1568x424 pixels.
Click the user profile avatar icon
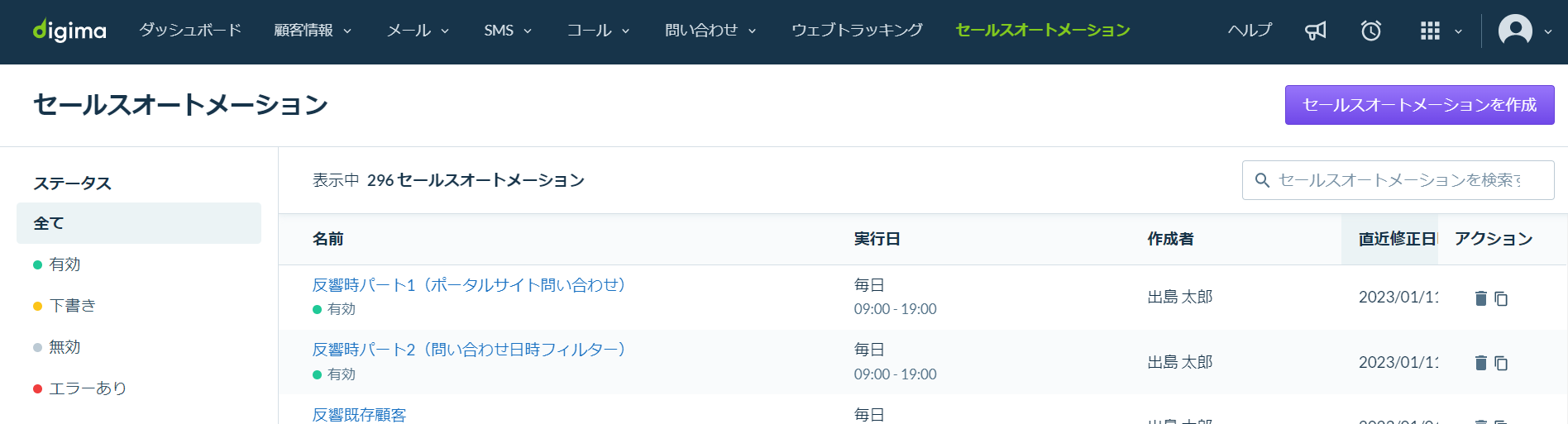1515,31
